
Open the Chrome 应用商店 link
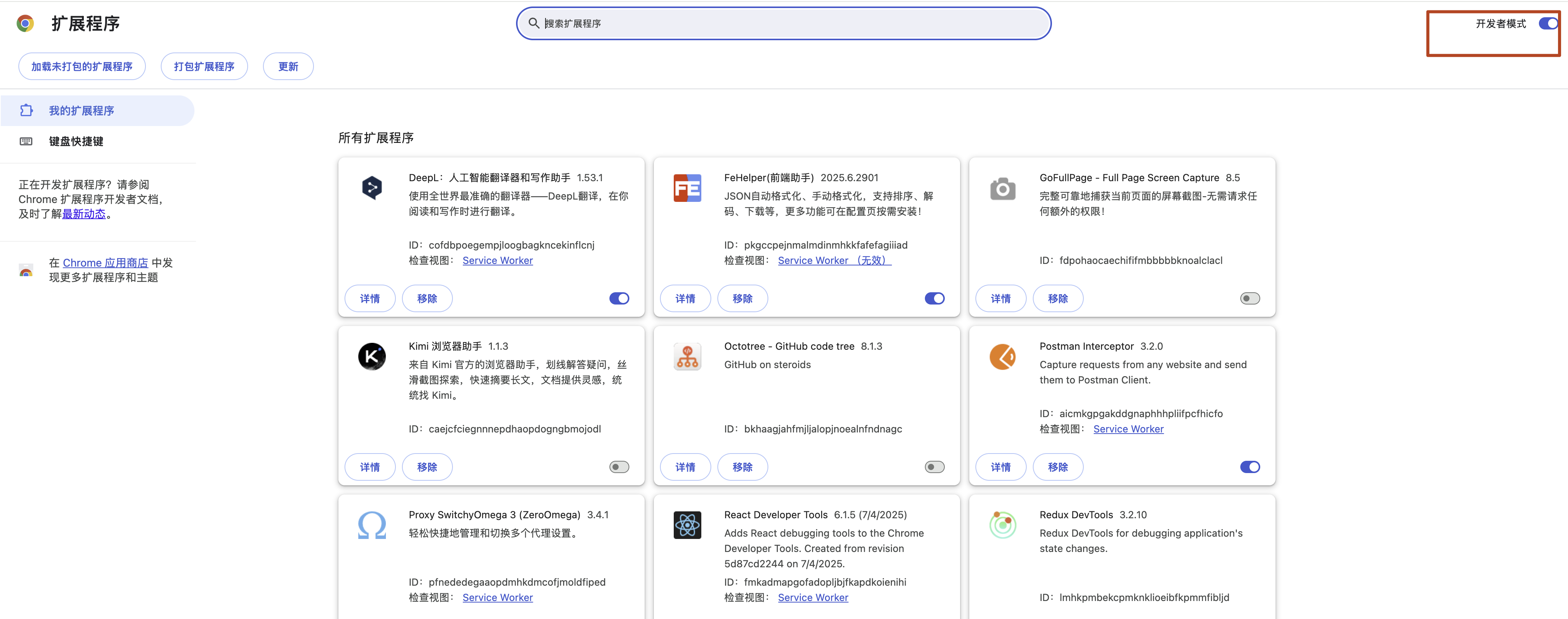(x=105, y=263)
